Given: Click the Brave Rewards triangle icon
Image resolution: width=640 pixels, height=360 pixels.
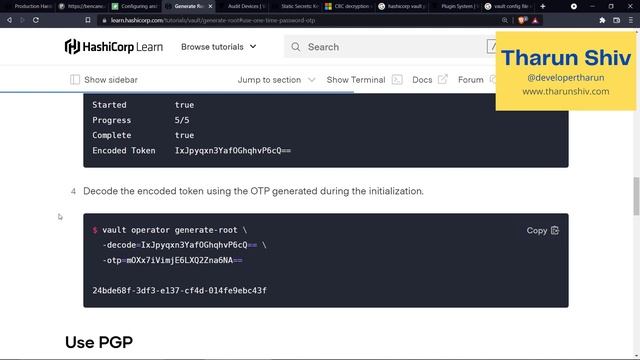Looking at the screenshot, I should pyautogui.click(x=535, y=20).
